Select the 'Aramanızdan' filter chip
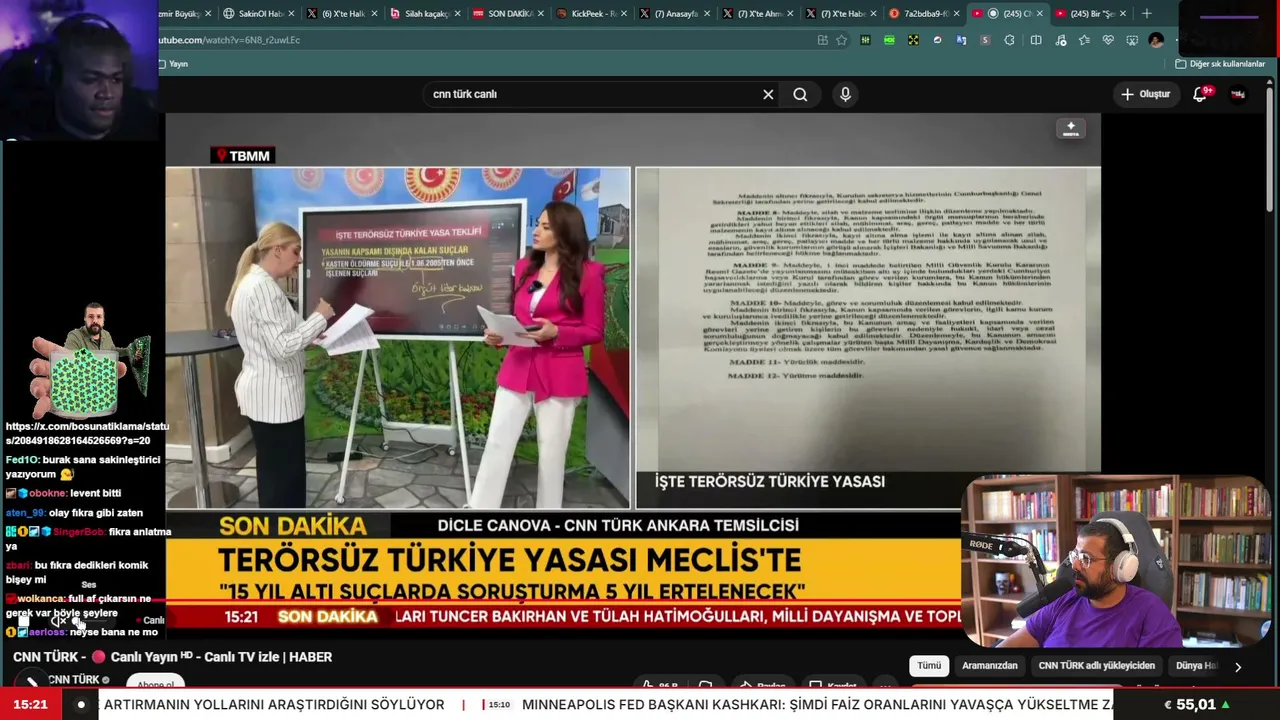This screenshot has width=1280, height=720. click(990, 665)
